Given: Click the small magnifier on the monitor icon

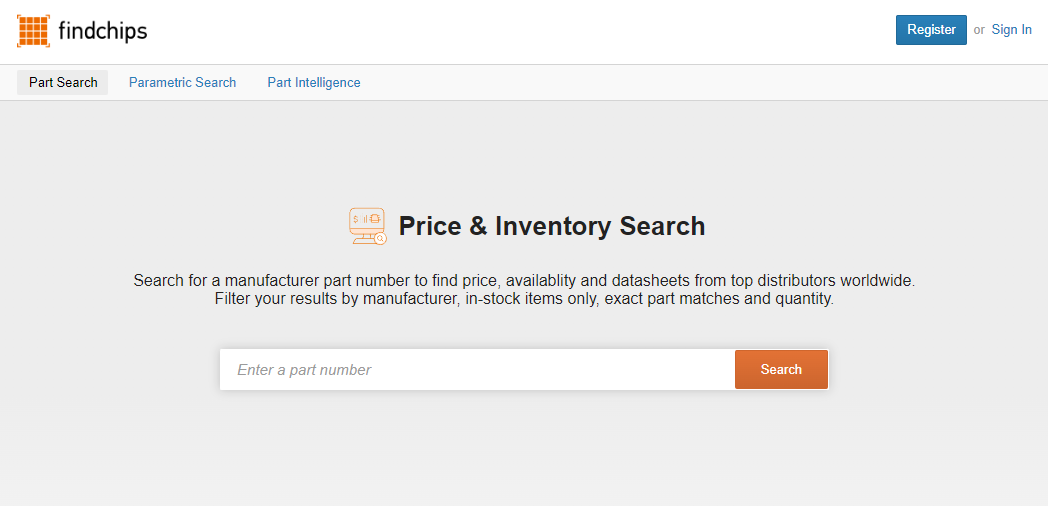Looking at the screenshot, I should (x=380, y=238).
